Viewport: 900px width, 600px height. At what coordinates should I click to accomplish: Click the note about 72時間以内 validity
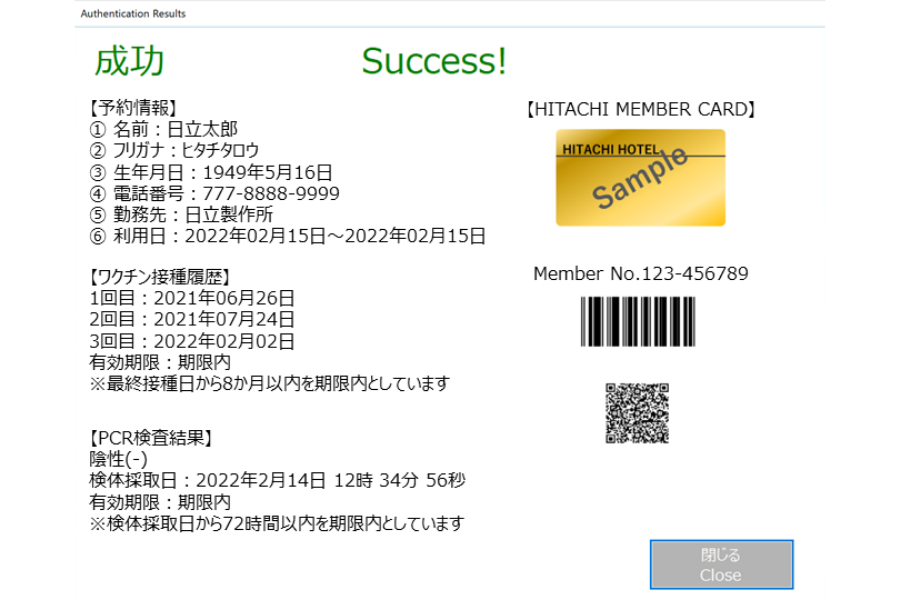(277, 524)
